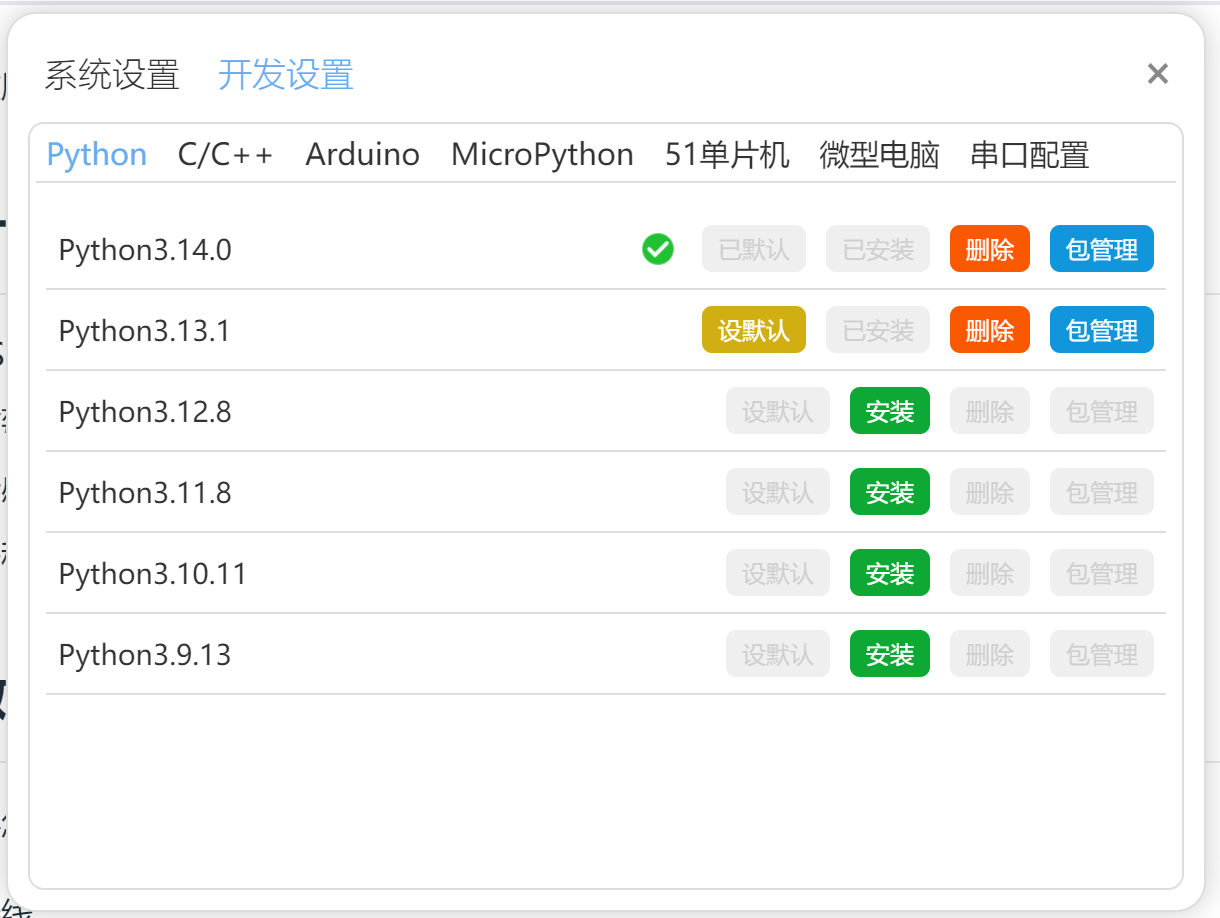Click 删除 in the Python3.12.8 row
This screenshot has width=1220, height=918.
(990, 411)
